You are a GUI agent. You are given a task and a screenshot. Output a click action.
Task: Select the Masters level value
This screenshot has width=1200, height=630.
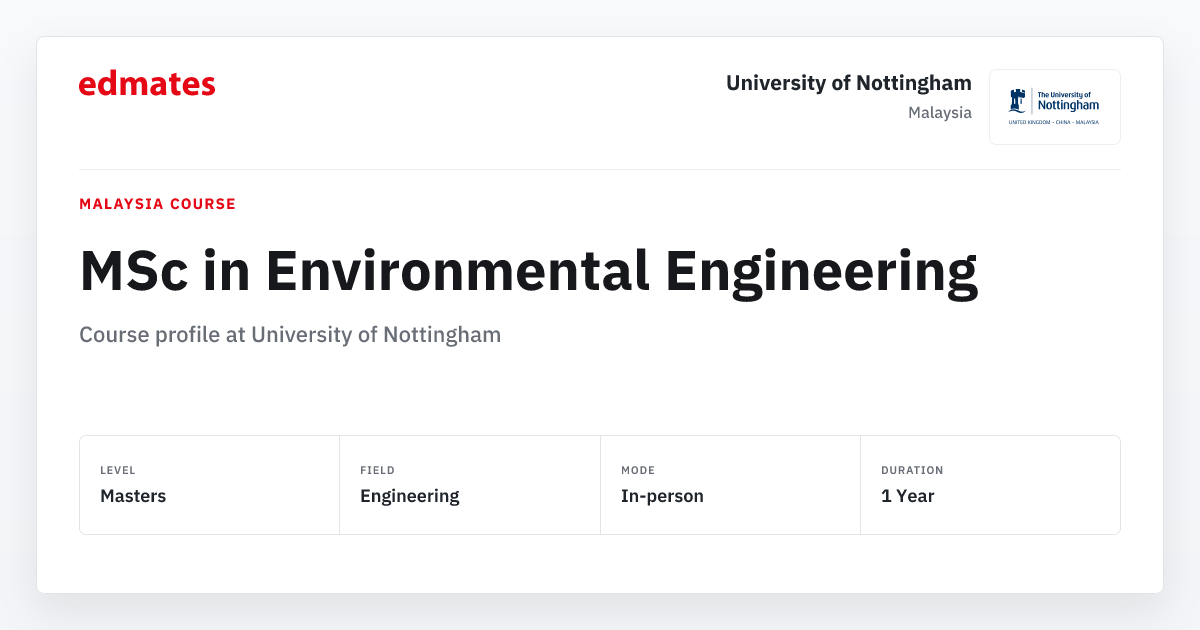(133, 496)
